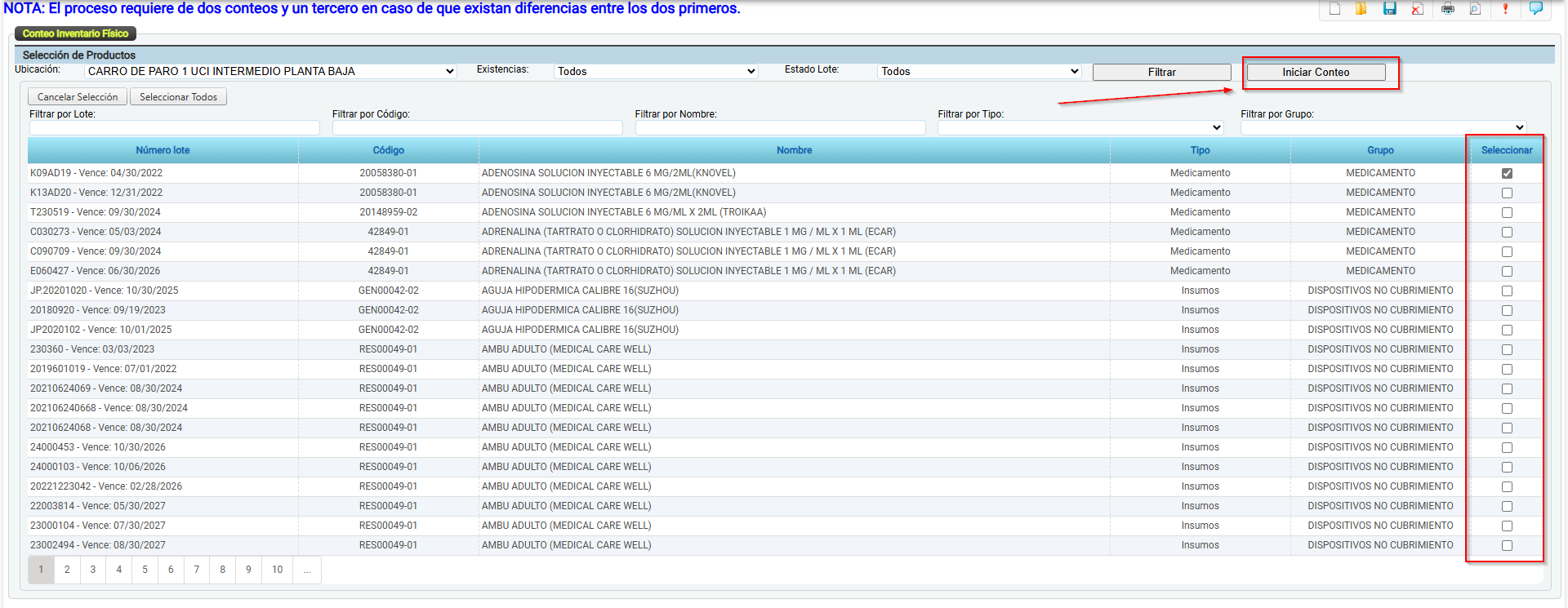The height and width of the screenshot is (608, 1568).
Task: Select the Conteo Inventario Físico tab
Action: [75, 33]
